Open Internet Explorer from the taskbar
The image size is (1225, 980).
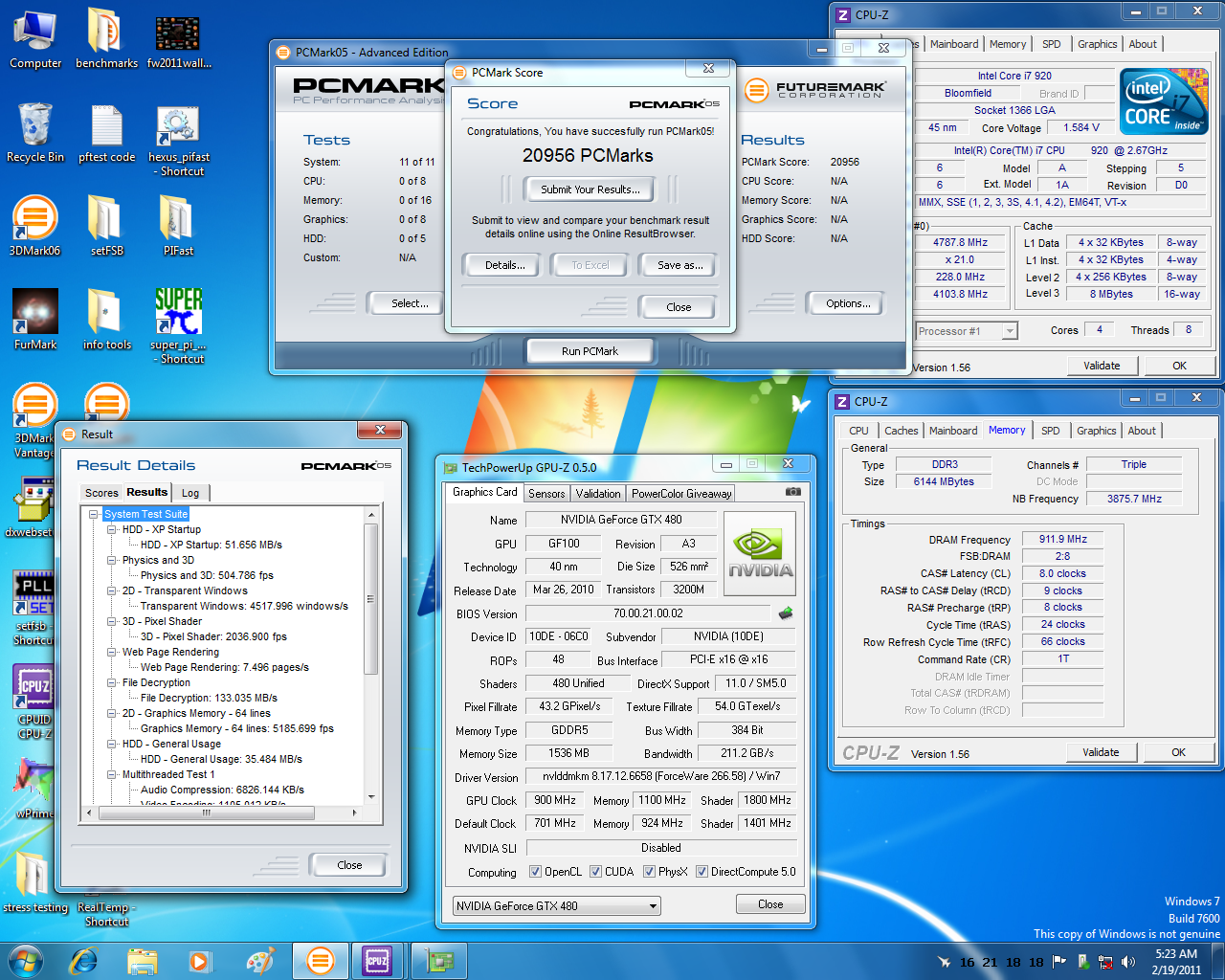click(x=84, y=960)
